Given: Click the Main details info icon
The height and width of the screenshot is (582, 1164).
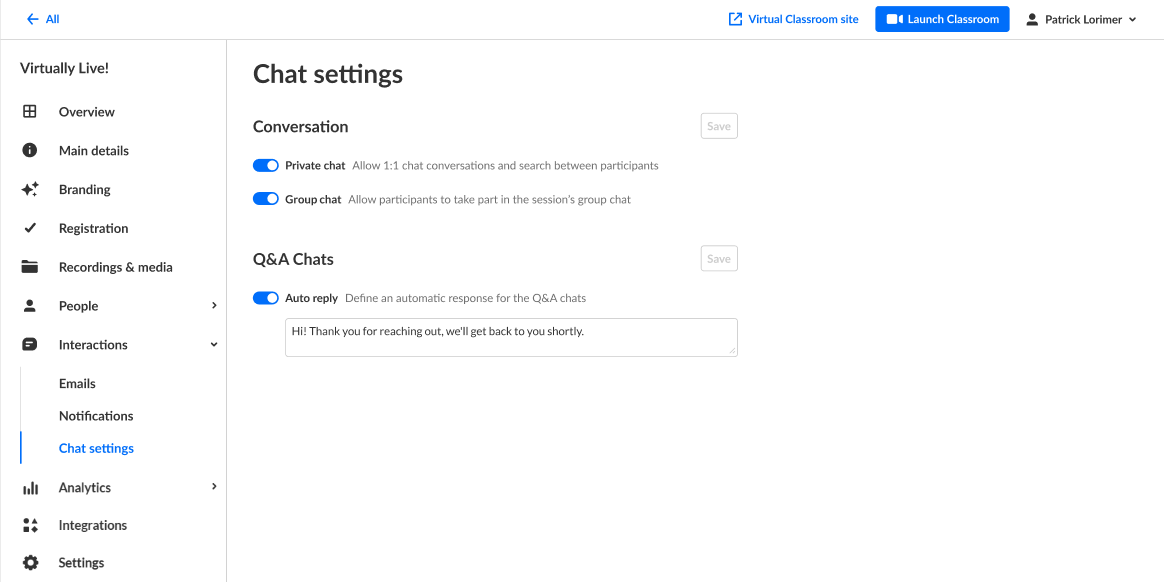Looking at the screenshot, I should click(x=30, y=151).
